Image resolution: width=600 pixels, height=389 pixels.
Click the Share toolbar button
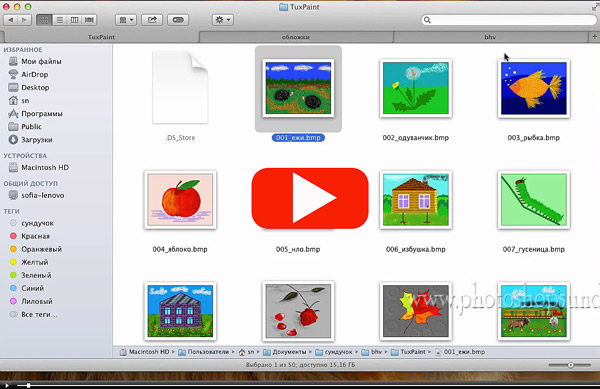(152, 20)
